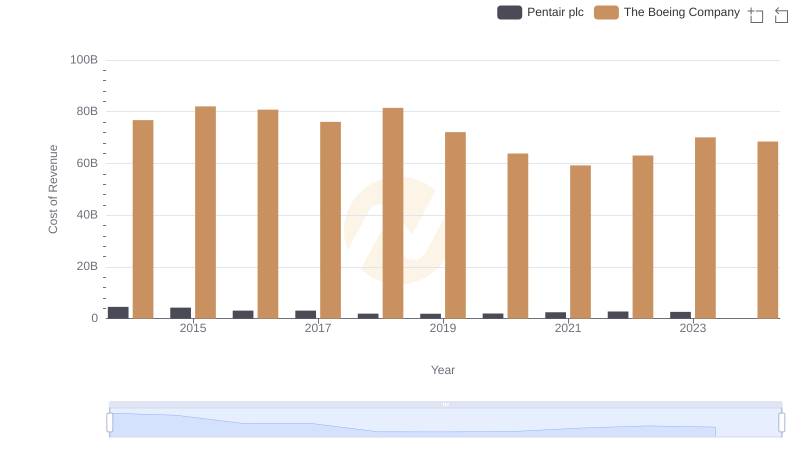Click the 2016 Boeing orange bar
This screenshot has width=800, height=461.
tap(268, 214)
